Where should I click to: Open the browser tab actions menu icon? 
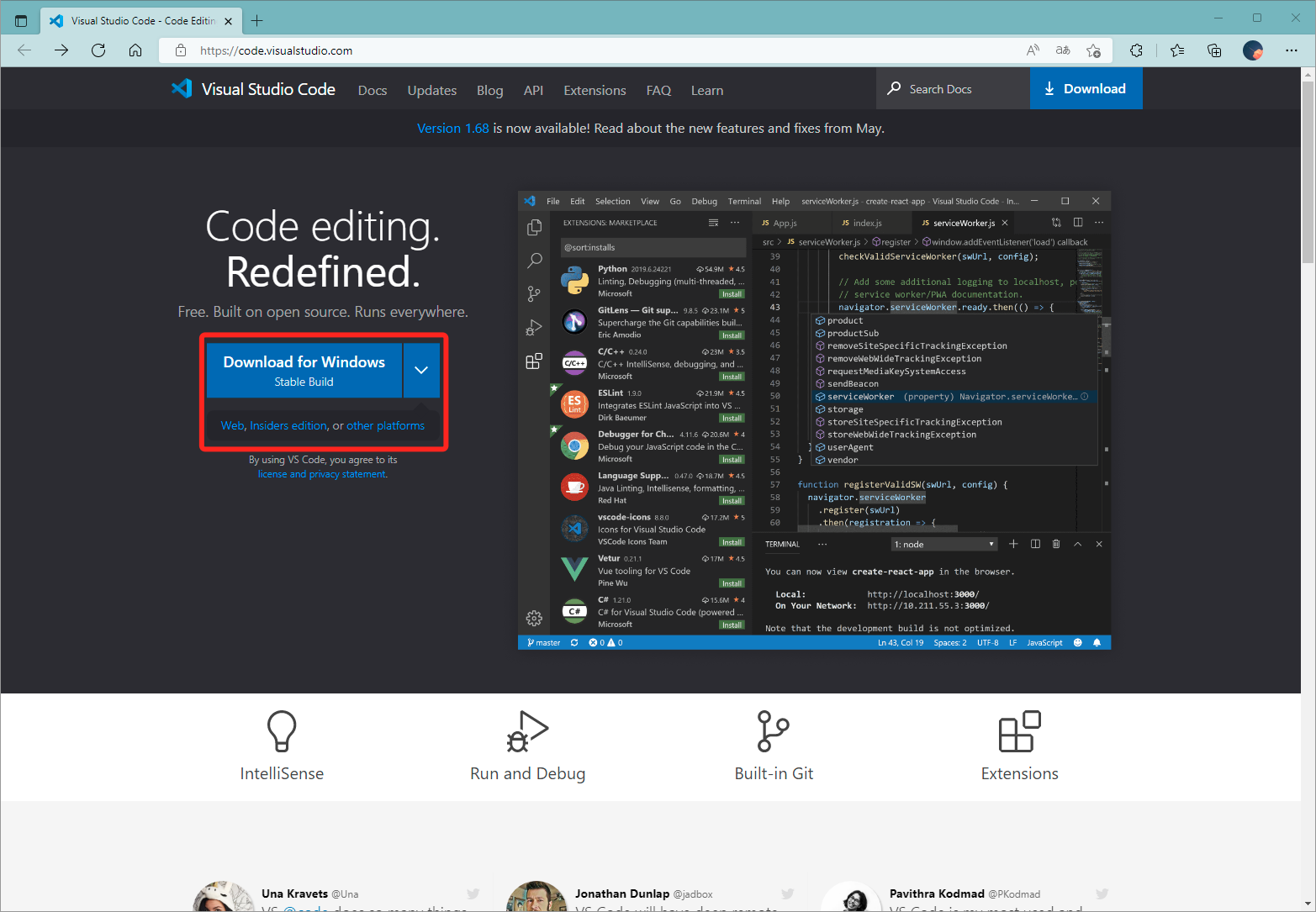21,20
